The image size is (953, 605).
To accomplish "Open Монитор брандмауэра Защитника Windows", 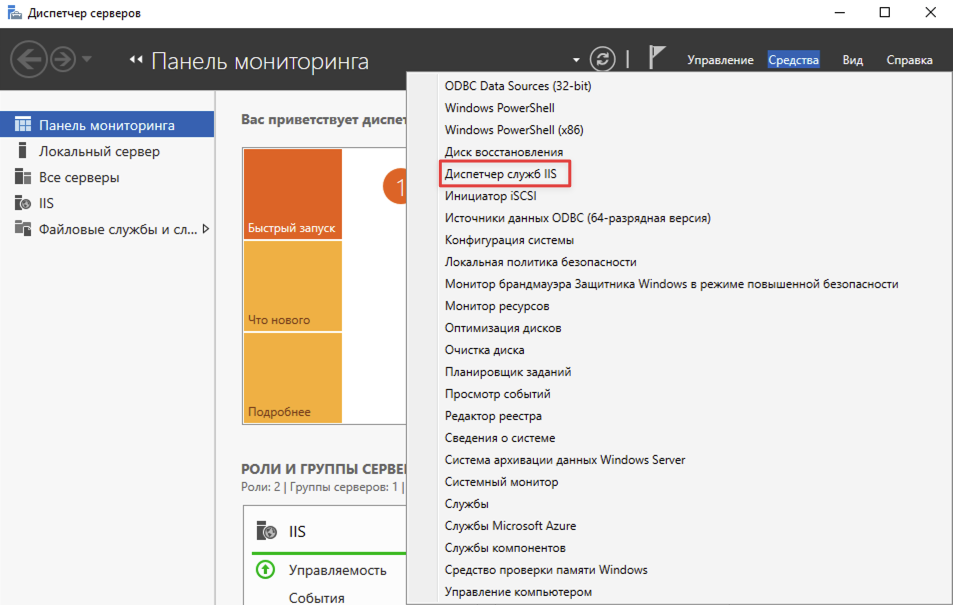I will [x=672, y=283].
